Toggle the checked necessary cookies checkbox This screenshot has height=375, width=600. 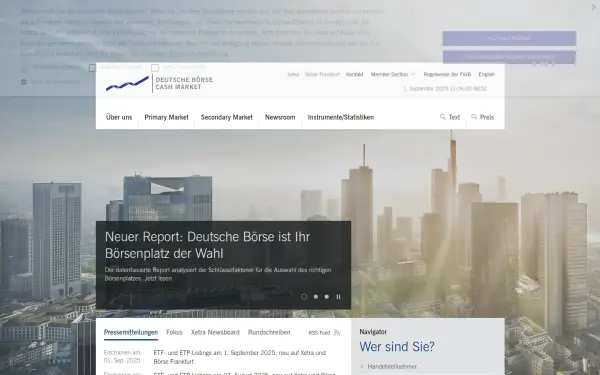24,68
